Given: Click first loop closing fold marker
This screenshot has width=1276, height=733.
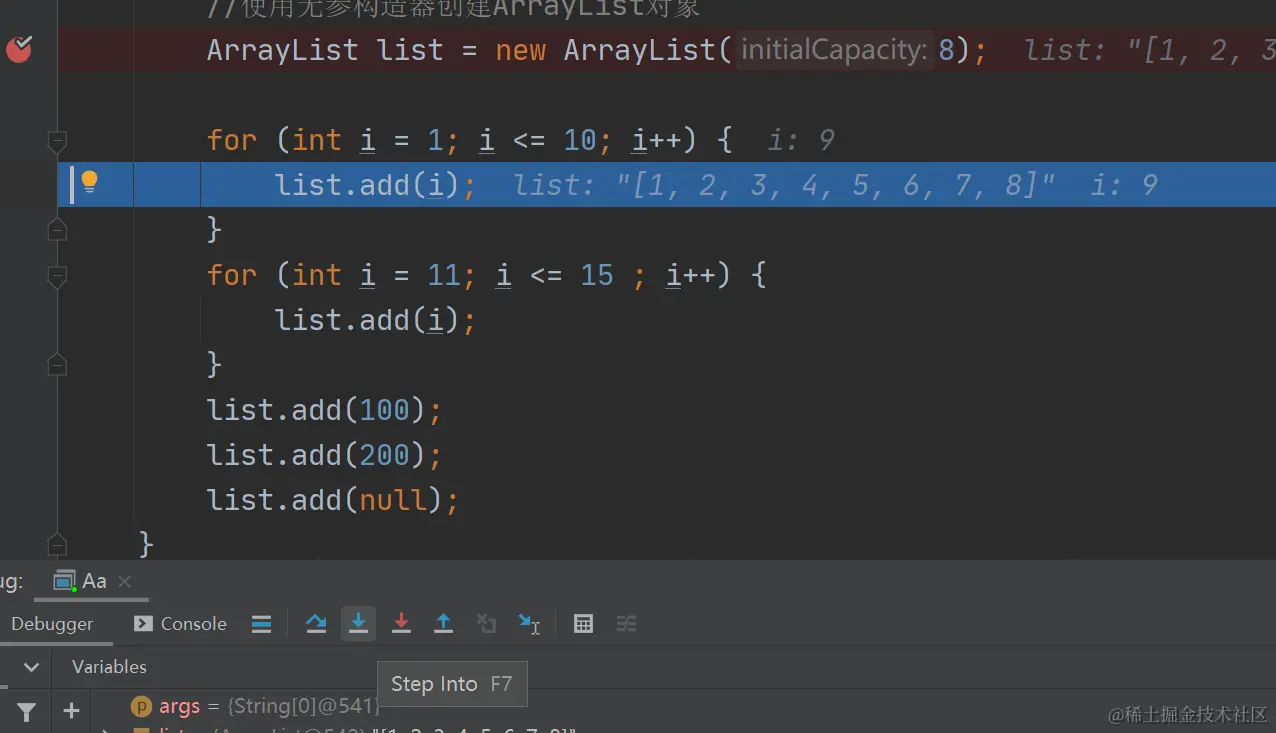Looking at the screenshot, I should [57, 230].
